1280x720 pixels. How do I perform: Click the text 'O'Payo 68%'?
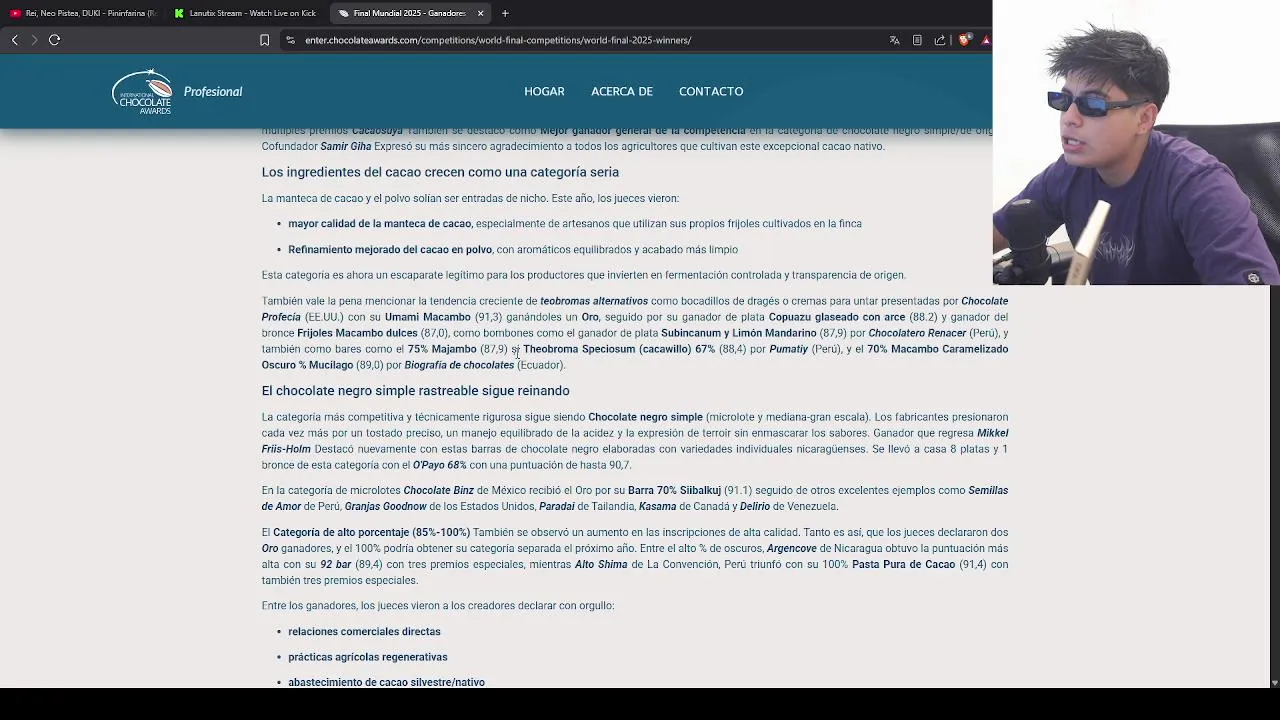[439, 465]
